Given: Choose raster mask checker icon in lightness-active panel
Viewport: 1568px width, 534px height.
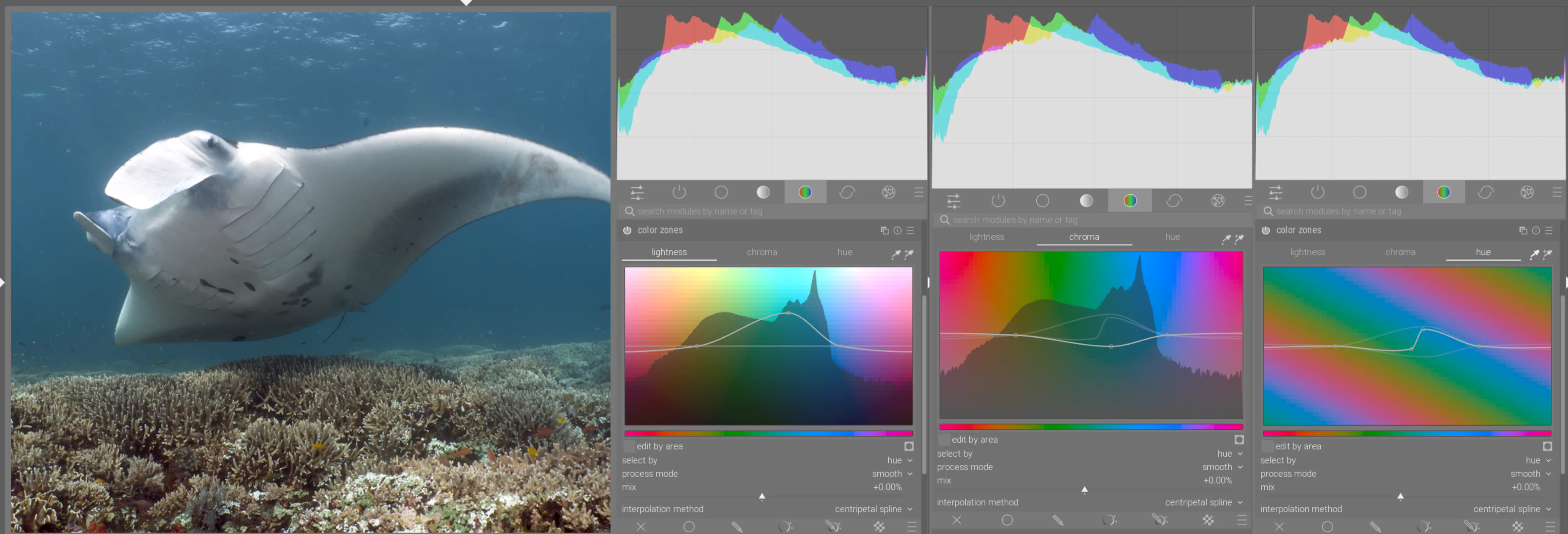Looking at the screenshot, I should pos(880,527).
